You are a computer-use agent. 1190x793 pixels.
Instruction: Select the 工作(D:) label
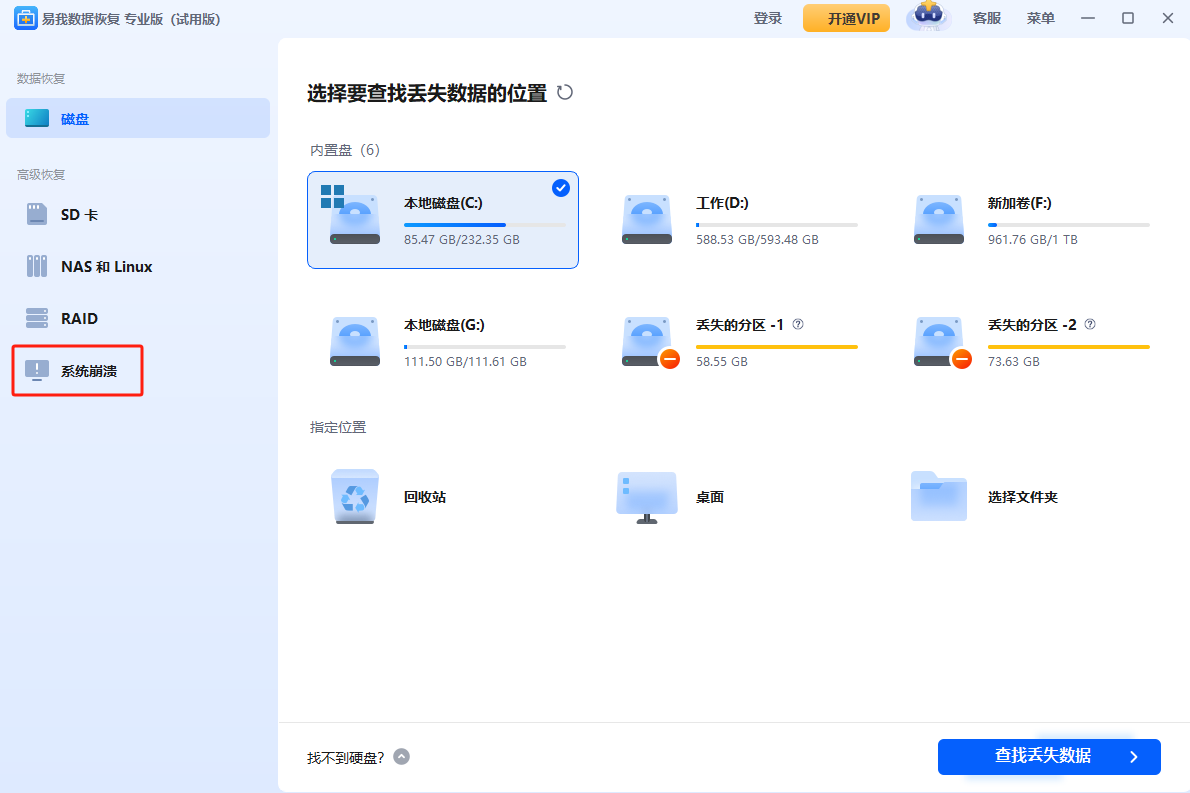pos(722,203)
